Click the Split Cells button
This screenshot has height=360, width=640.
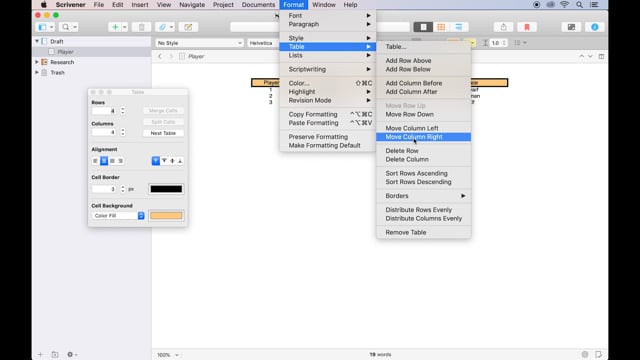click(x=163, y=122)
